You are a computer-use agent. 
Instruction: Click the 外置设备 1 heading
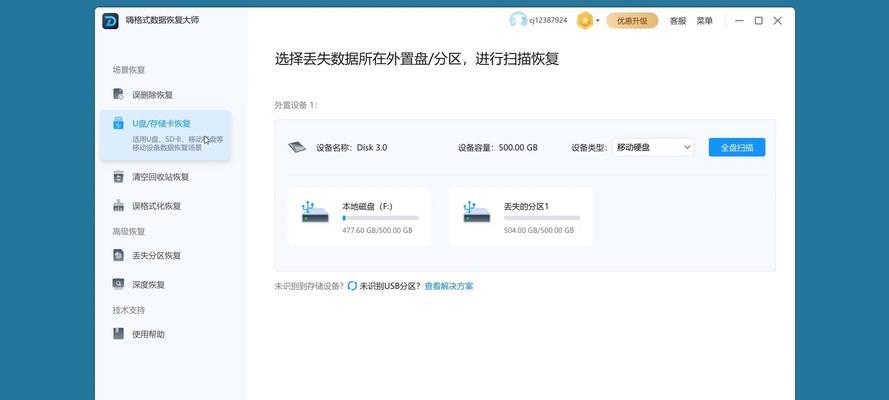tap(297, 105)
